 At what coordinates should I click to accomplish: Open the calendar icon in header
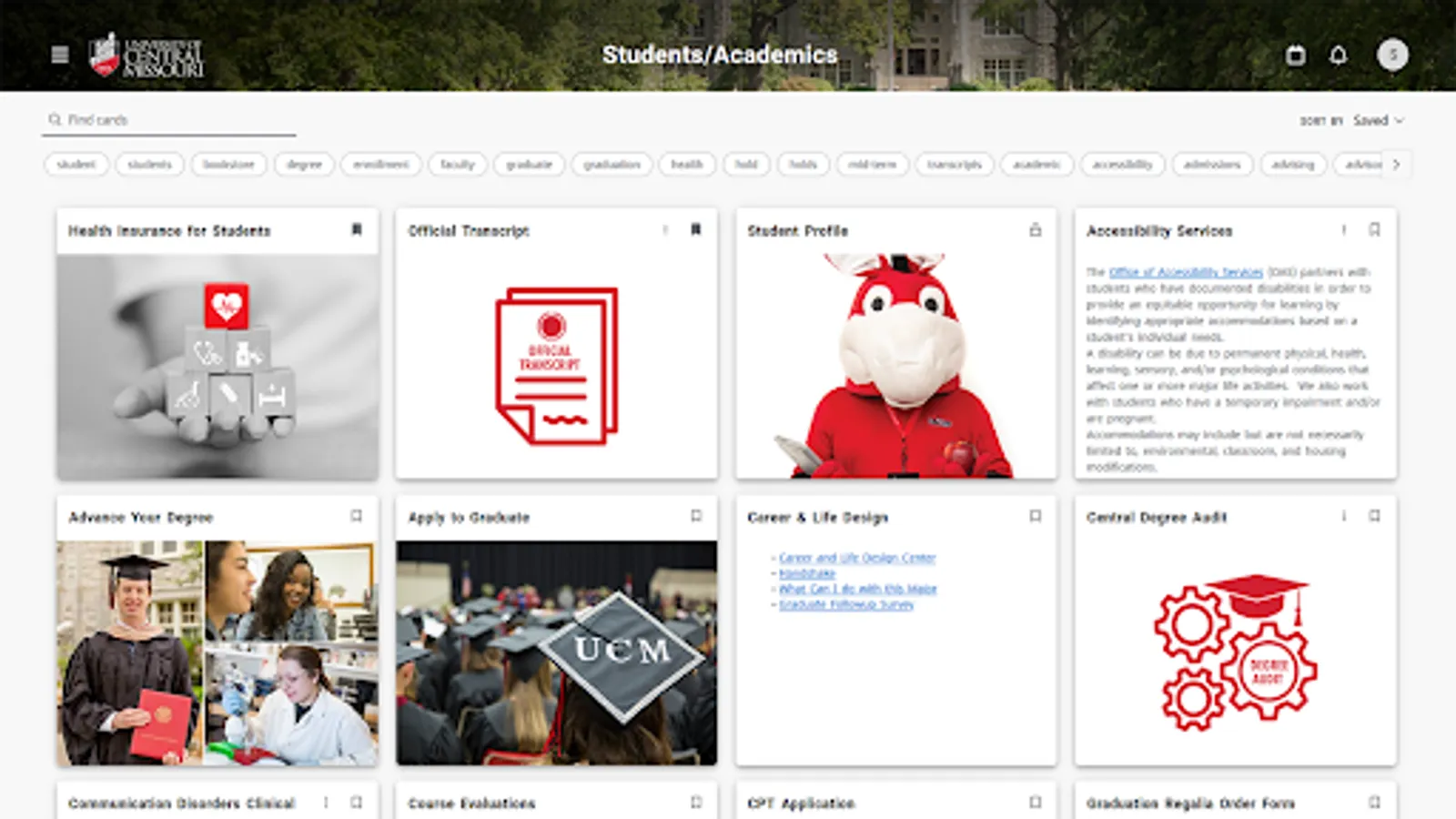pos(1295,56)
